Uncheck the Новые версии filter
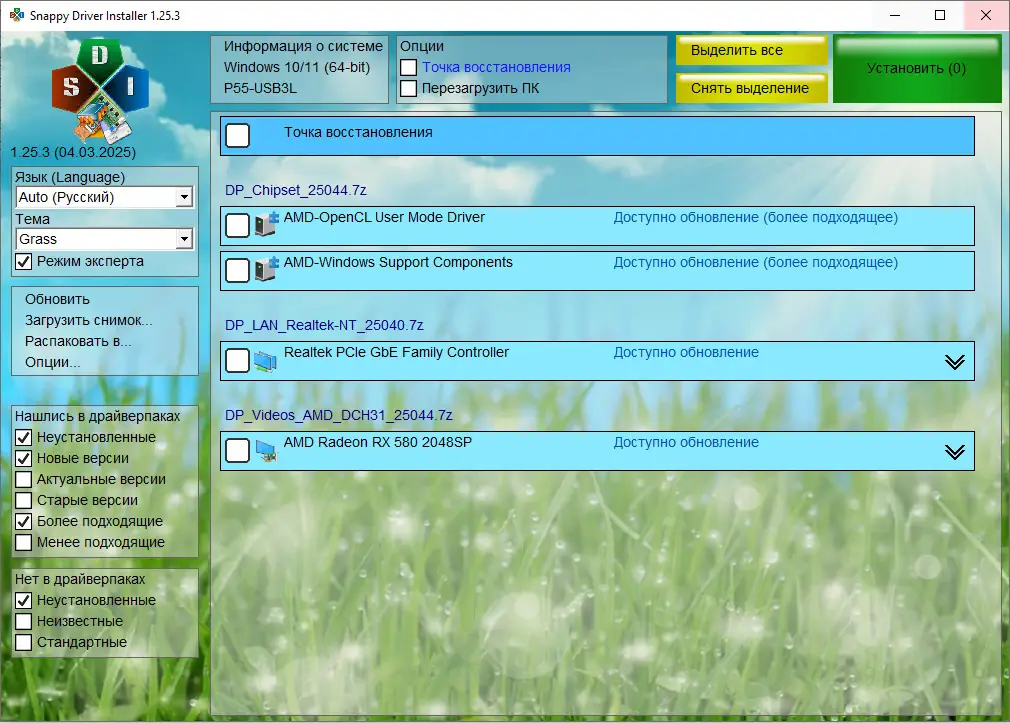The height and width of the screenshot is (723, 1010). [x=24, y=458]
